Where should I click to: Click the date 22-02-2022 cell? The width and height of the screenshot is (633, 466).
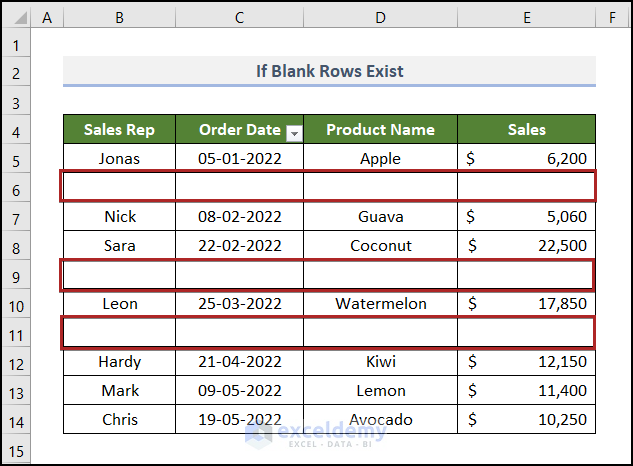[x=239, y=246]
